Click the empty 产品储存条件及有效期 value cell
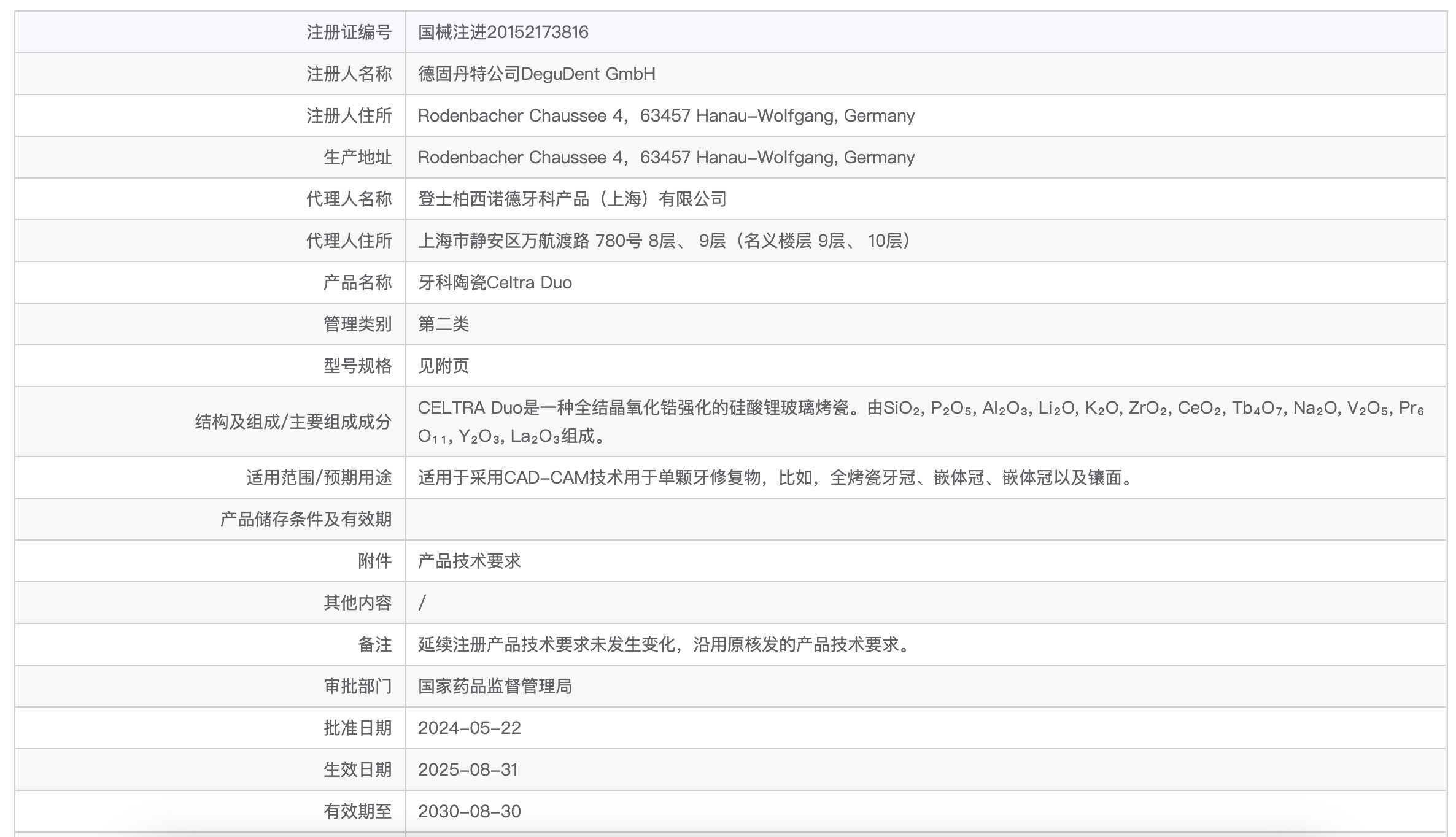Screen dimensions: 1456x837 pyautogui.click(x=924, y=519)
